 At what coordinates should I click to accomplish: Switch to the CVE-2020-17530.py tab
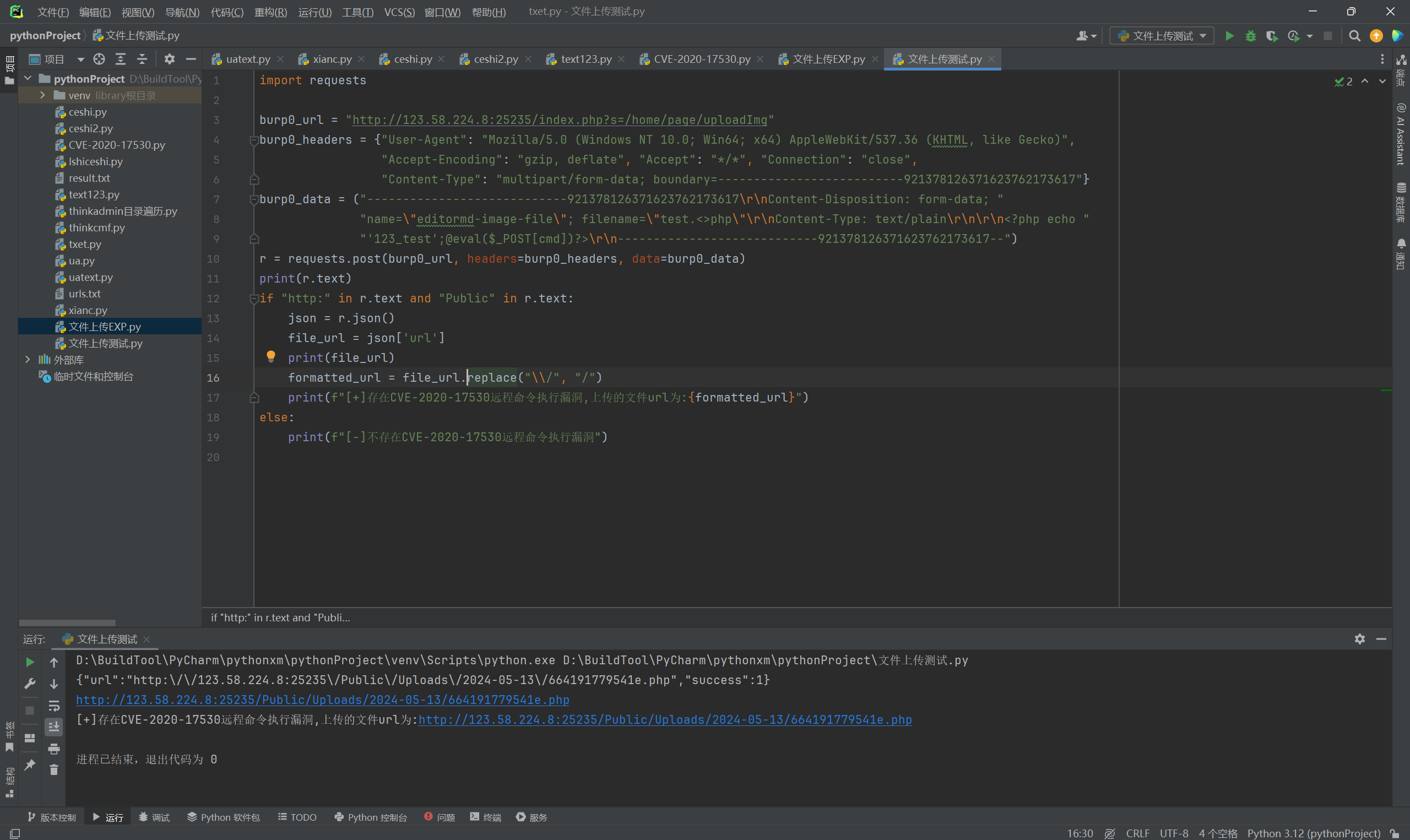click(x=702, y=59)
